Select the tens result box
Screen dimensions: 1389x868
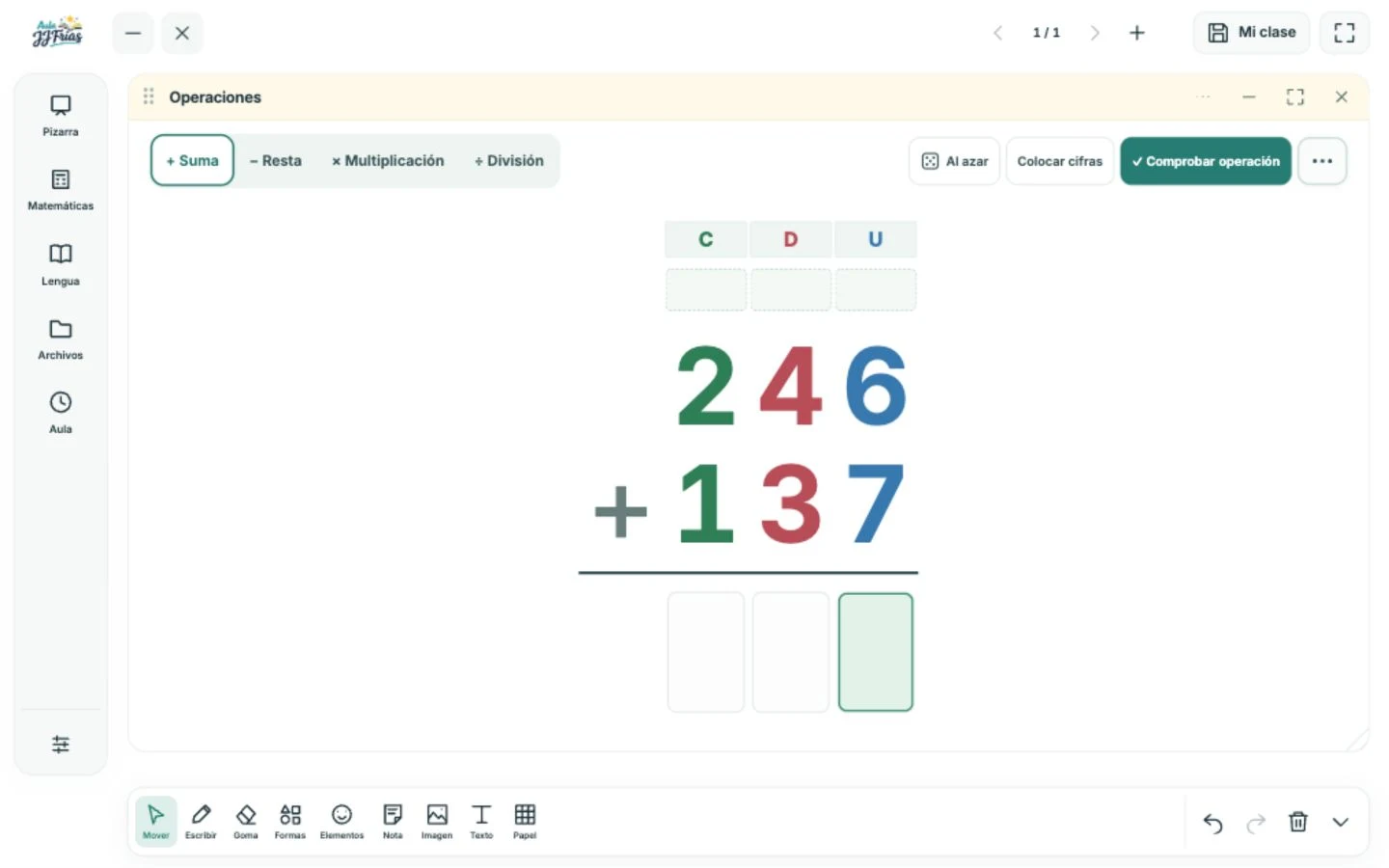[x=791, y=652]
